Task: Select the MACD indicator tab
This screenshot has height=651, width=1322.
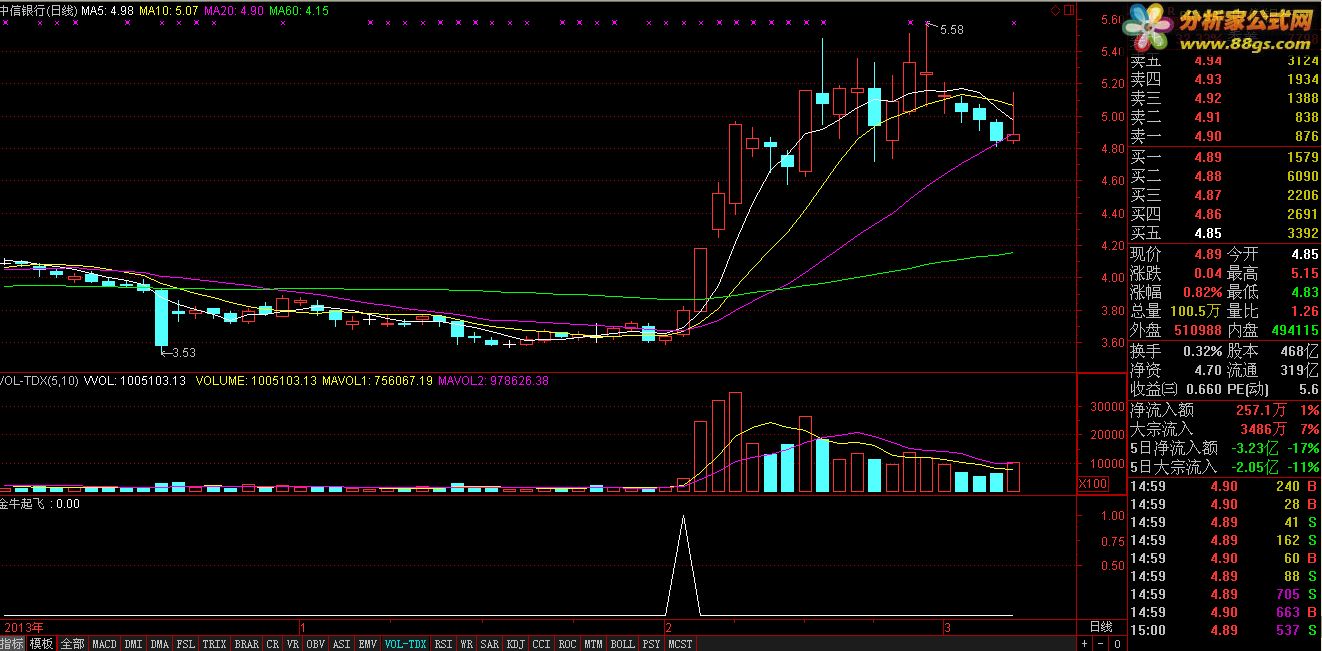Action: [104, 644]
